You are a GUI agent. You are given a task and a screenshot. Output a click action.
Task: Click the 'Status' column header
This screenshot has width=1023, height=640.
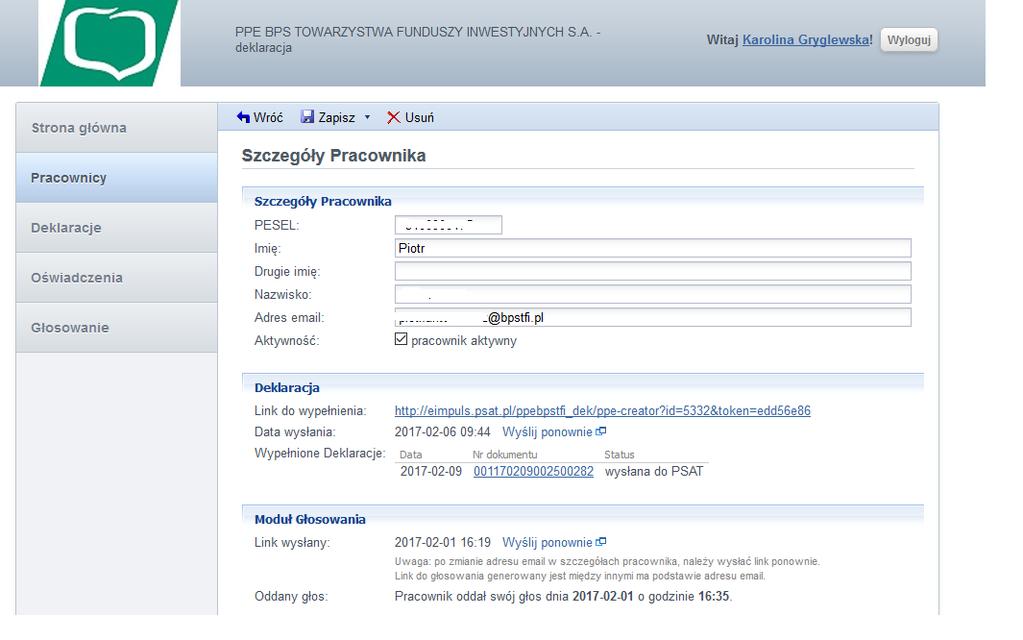[618, 454]
